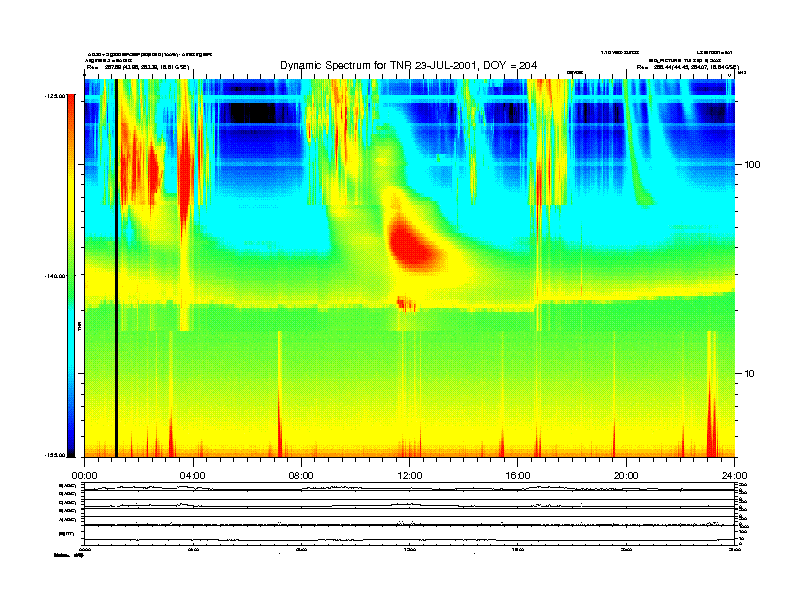Click the -155.00 label below the color scale

[x=55, y=455]
